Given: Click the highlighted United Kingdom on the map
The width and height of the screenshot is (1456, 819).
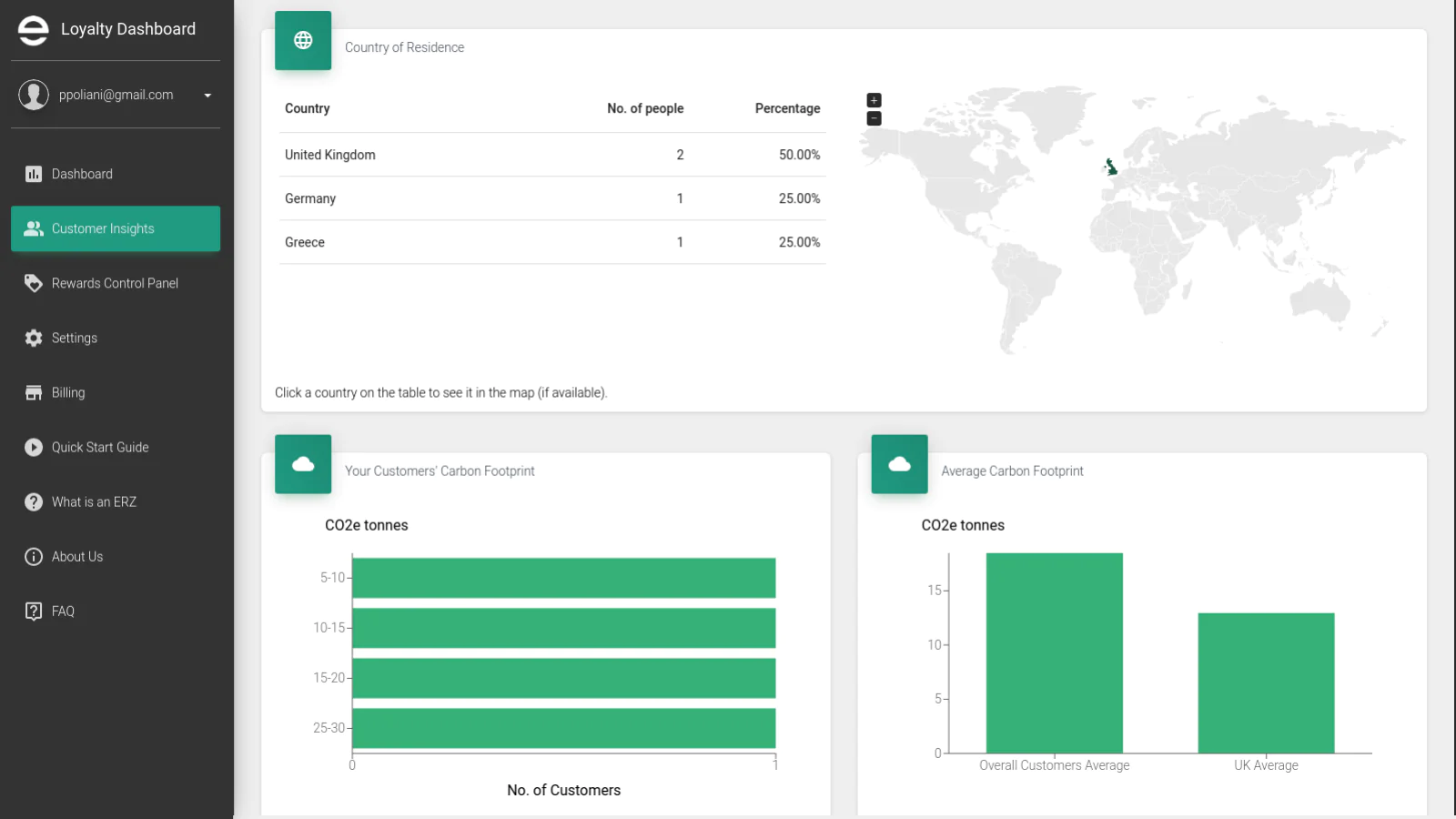Looking at the screenshot, I should click(x=1111, y=167).
